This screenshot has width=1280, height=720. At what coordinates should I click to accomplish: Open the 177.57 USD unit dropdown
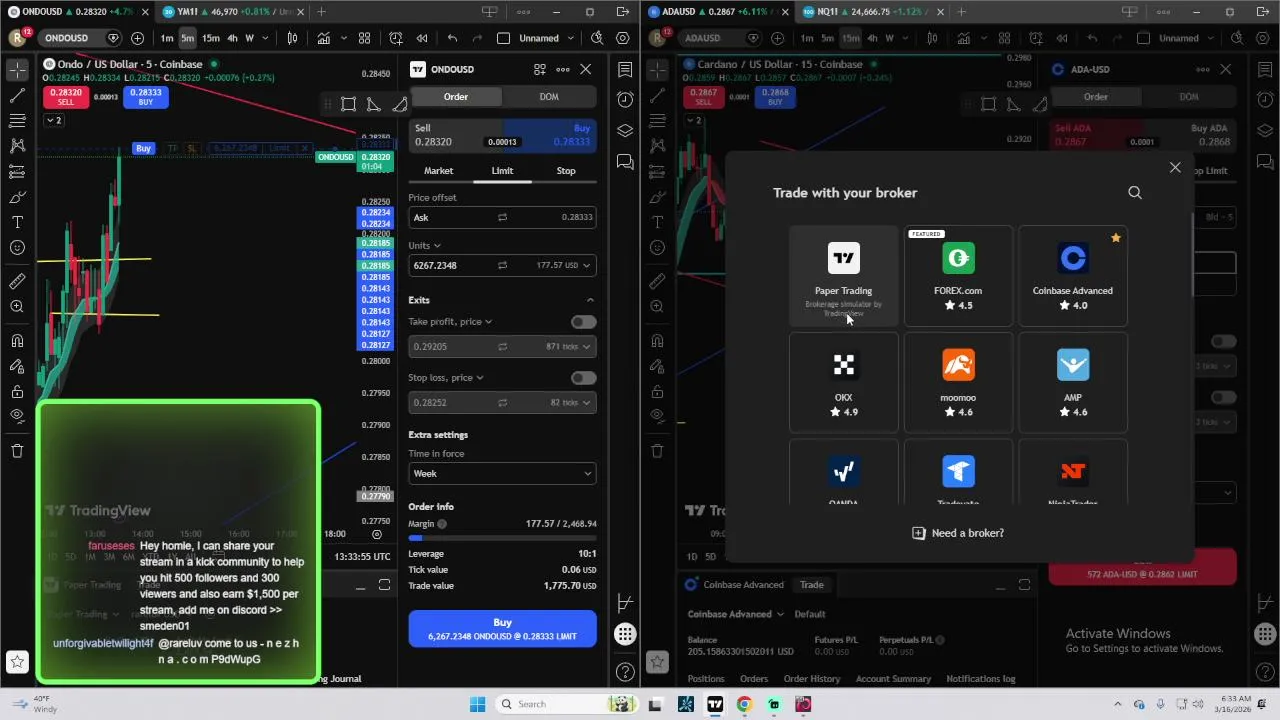565,265
